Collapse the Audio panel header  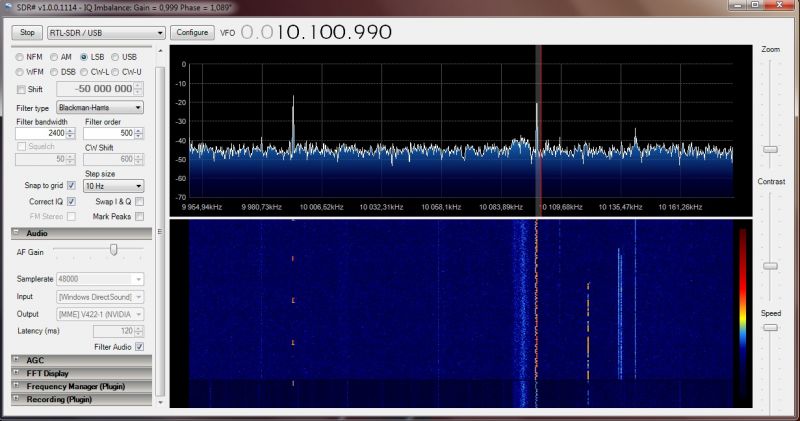click(82, 233)
